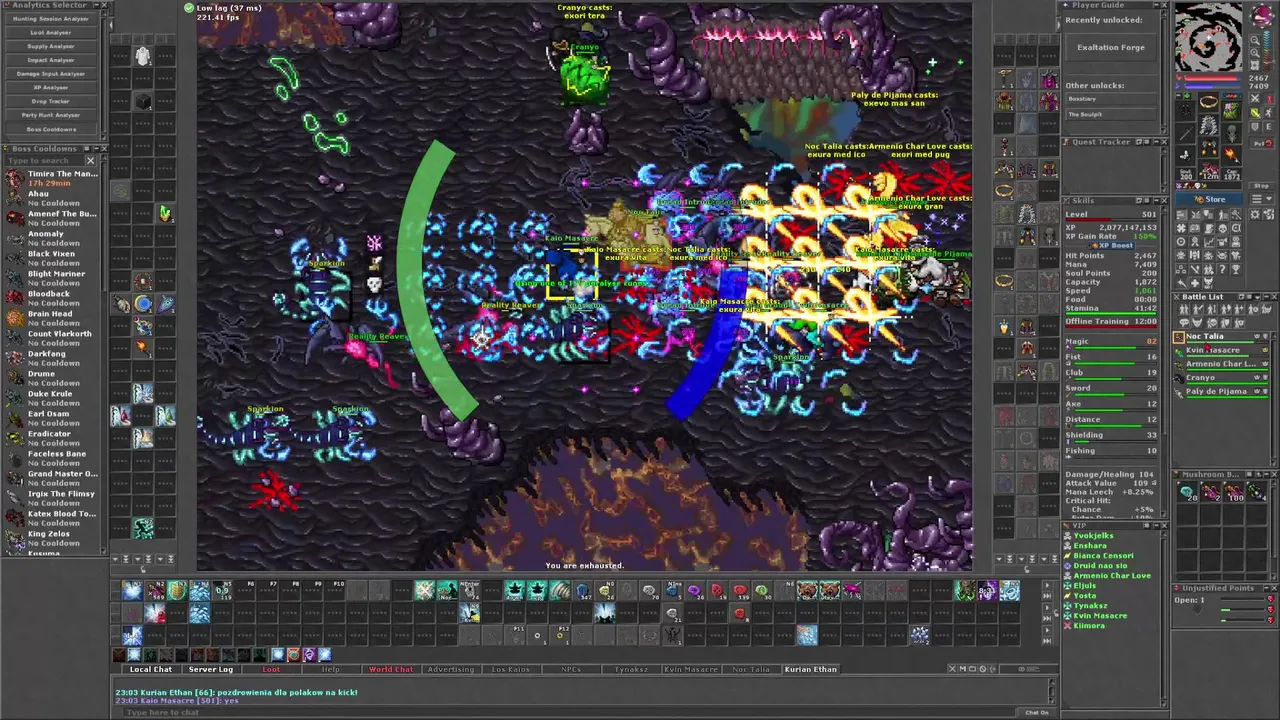Click the question mark help widget icon
This screenshot has width=1280, height=720.
[x=1222, y=269]
